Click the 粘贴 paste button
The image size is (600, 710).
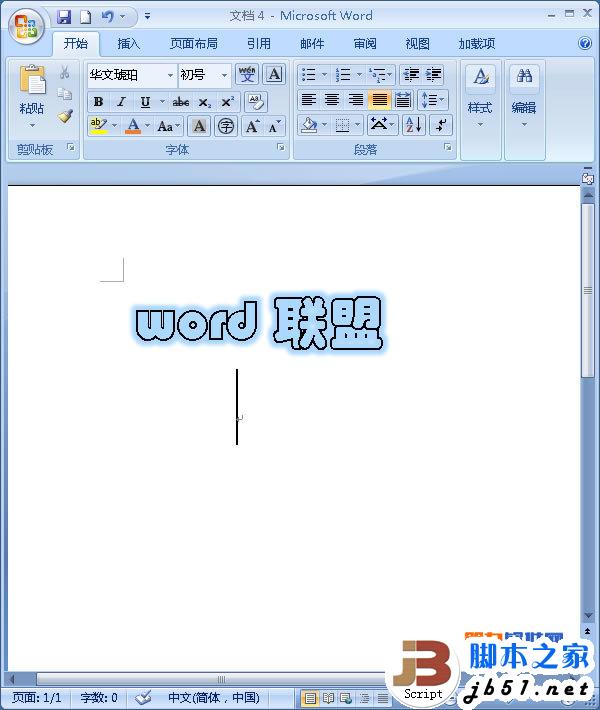(x=32, y=89)
